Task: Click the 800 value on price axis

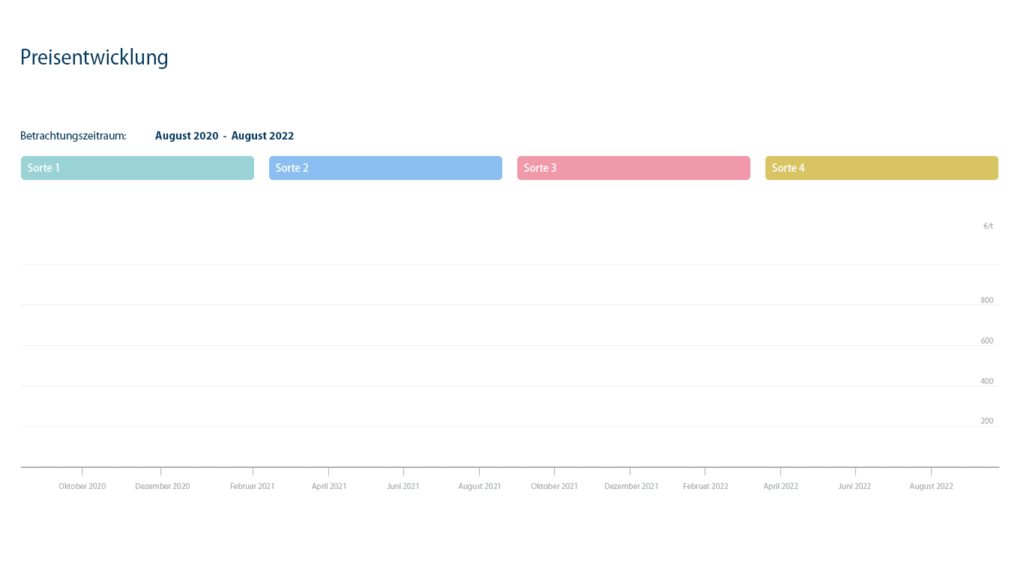Action: (987, 300)
